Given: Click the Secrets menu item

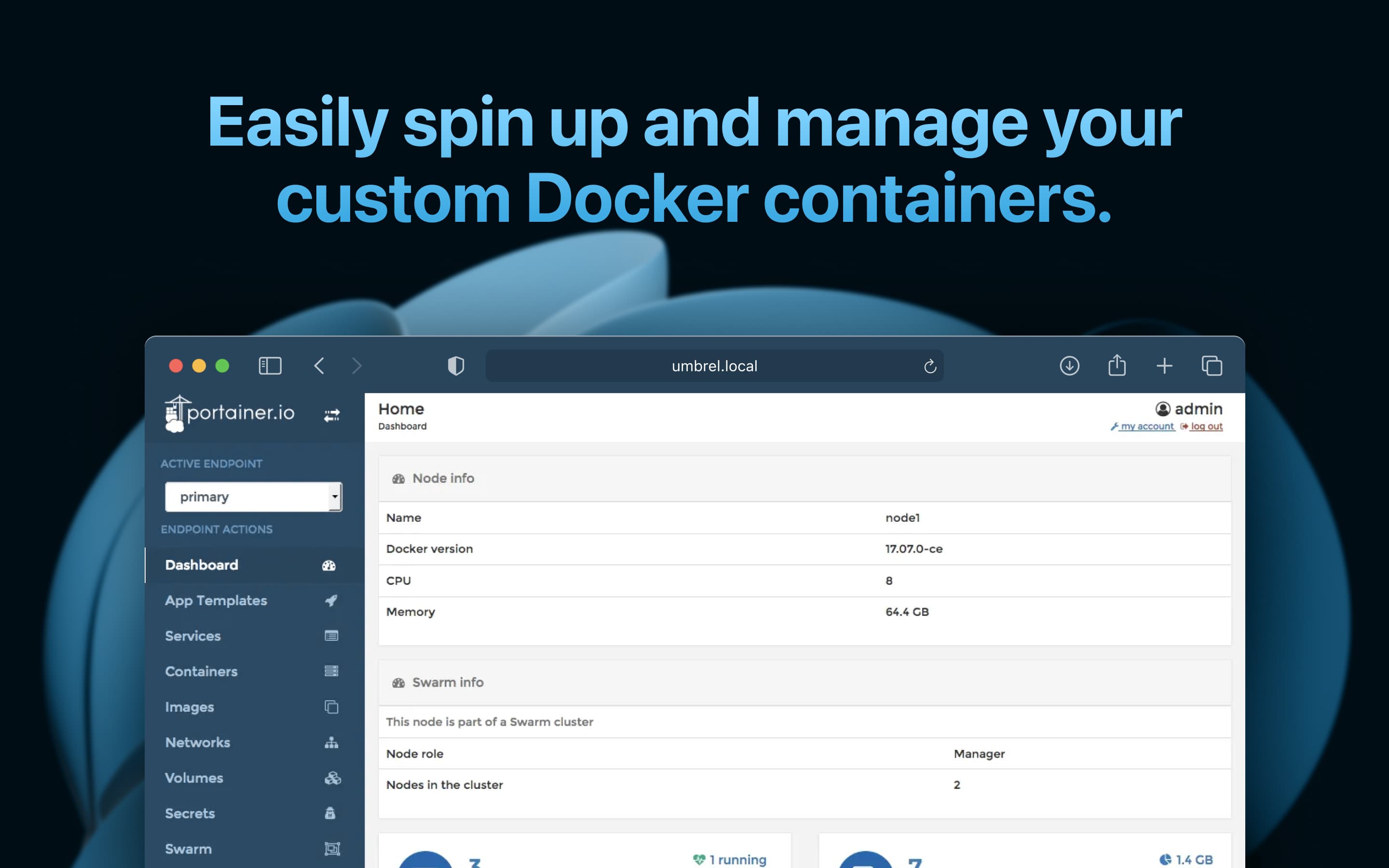Looking at the screenshot, I should 190,813.
